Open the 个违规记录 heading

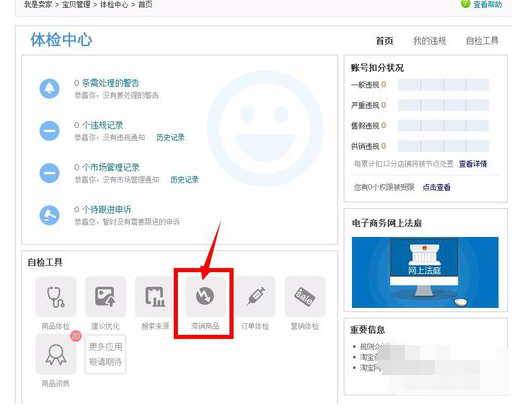coord(102,125)
